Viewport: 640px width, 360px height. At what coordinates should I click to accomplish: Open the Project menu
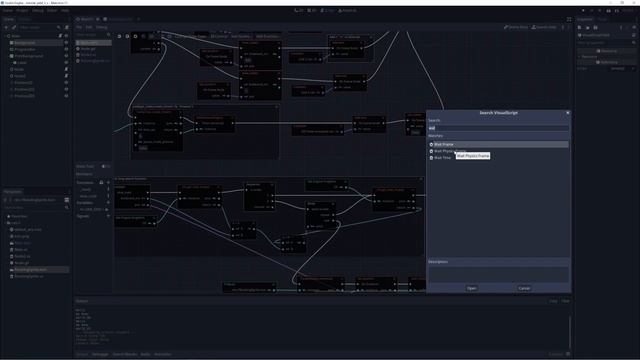tap(22, 11)
